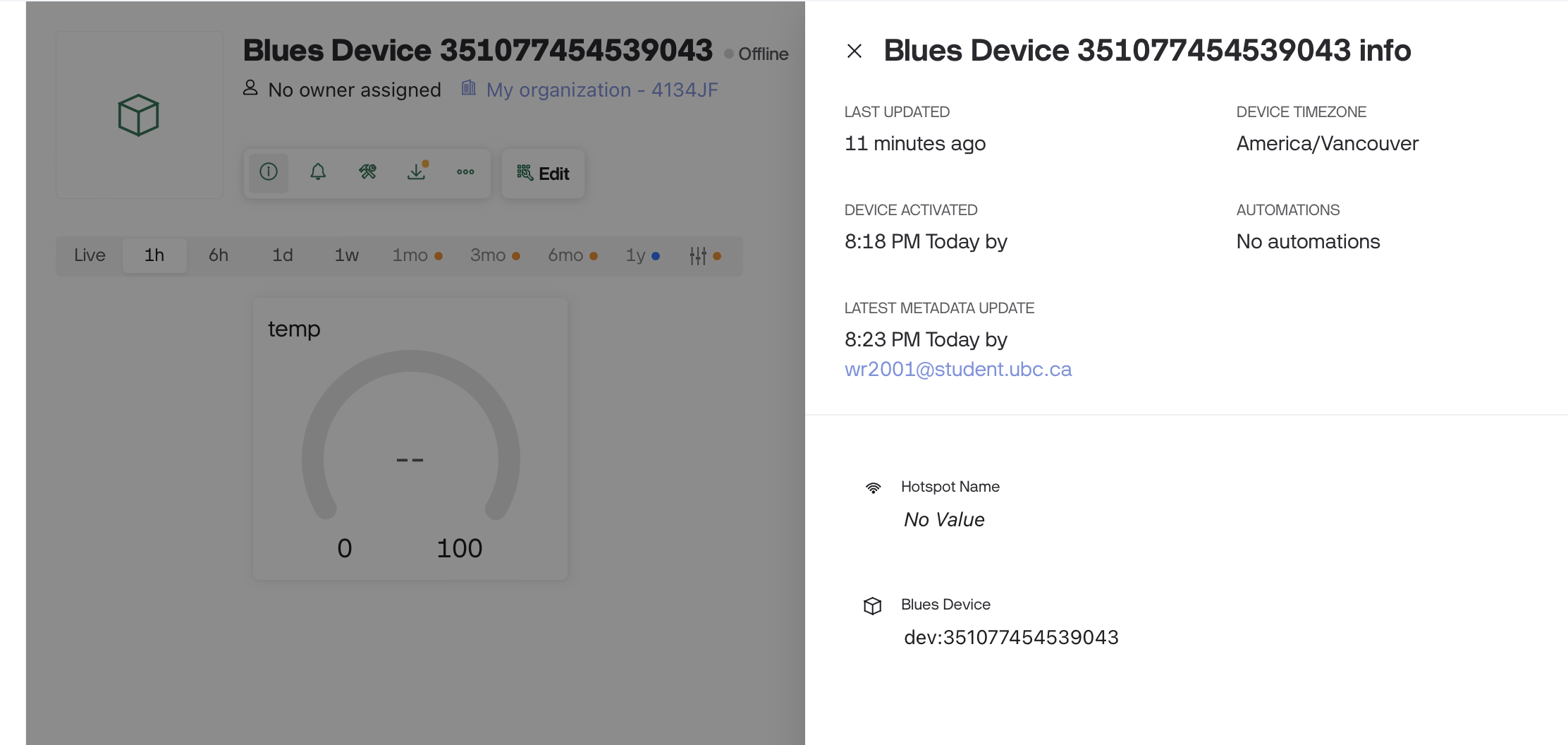
Task: Click the wr2001@student.ubc.ca email link
Action: (957, 370)
